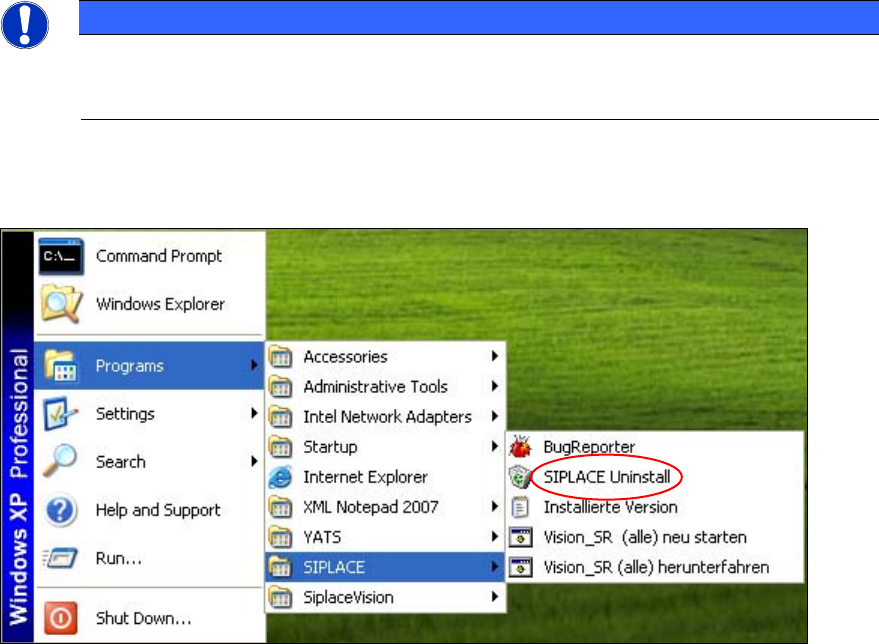This screenshot has height=644, width=879.
Task: Open the Startup group label
Action: (x=330, y=447)
